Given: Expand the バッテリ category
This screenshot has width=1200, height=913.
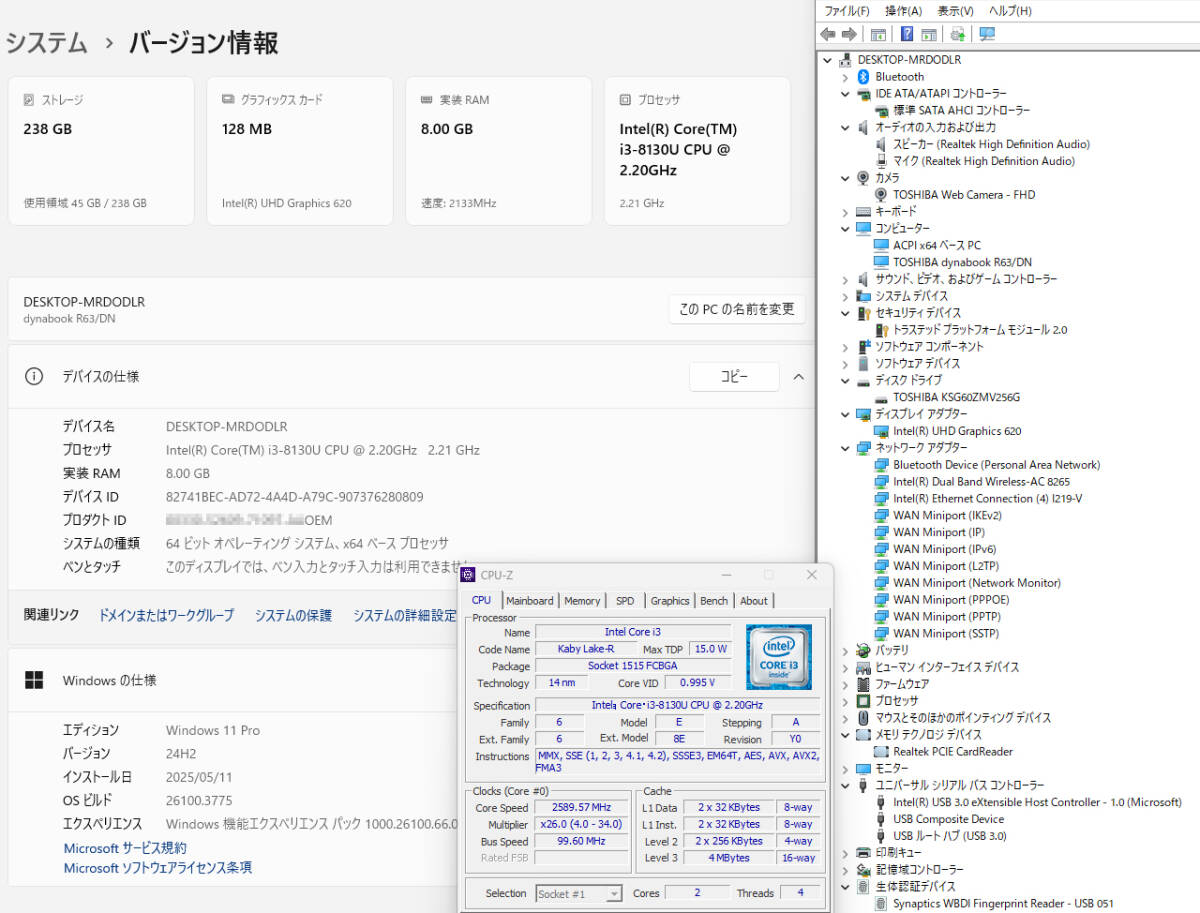Looking at the screenshot, I should [x=846, y=651].
